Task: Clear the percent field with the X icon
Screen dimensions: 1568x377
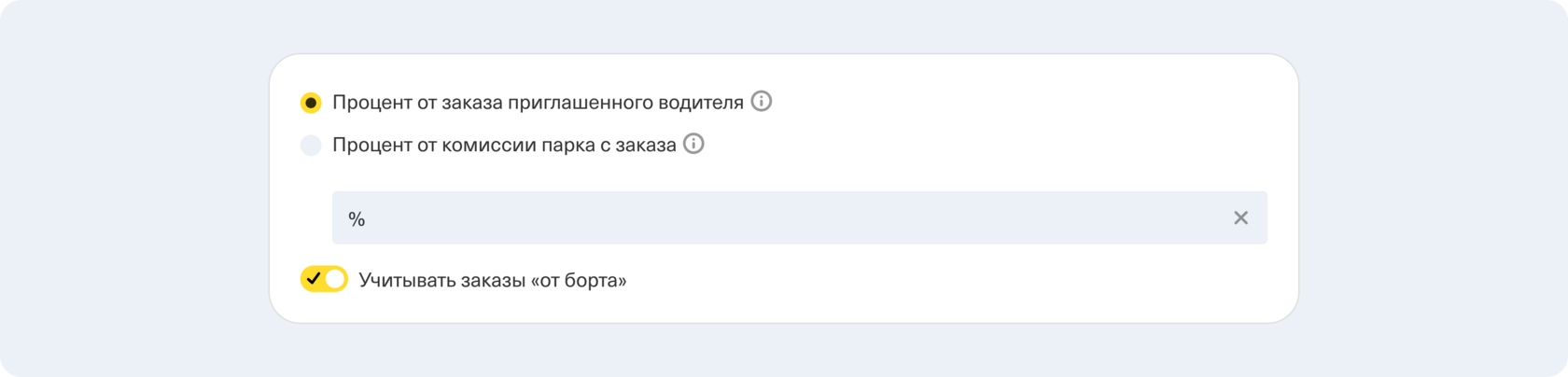Action: coord(1240,217)
